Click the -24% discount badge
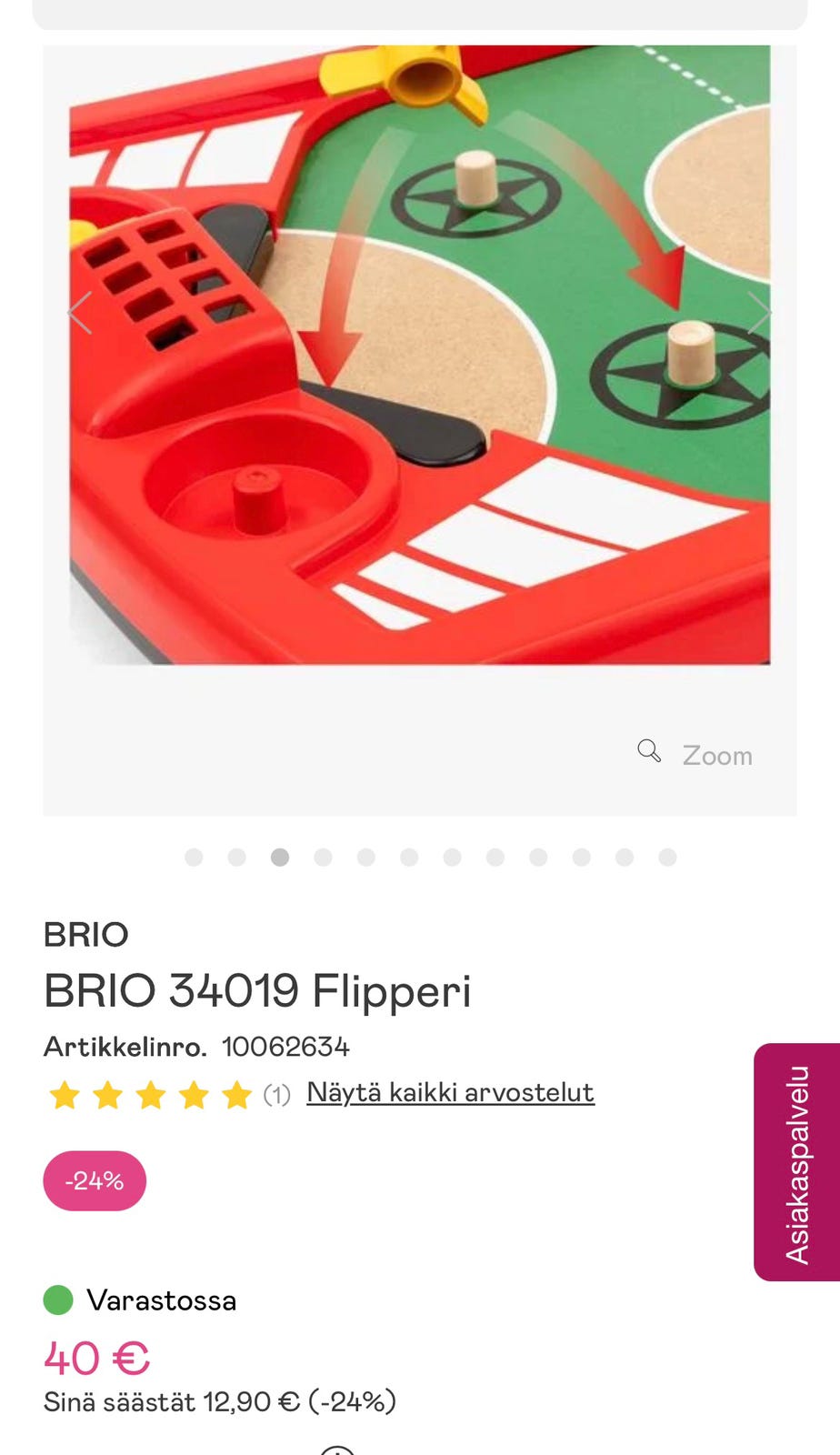 click(95, 1180)
